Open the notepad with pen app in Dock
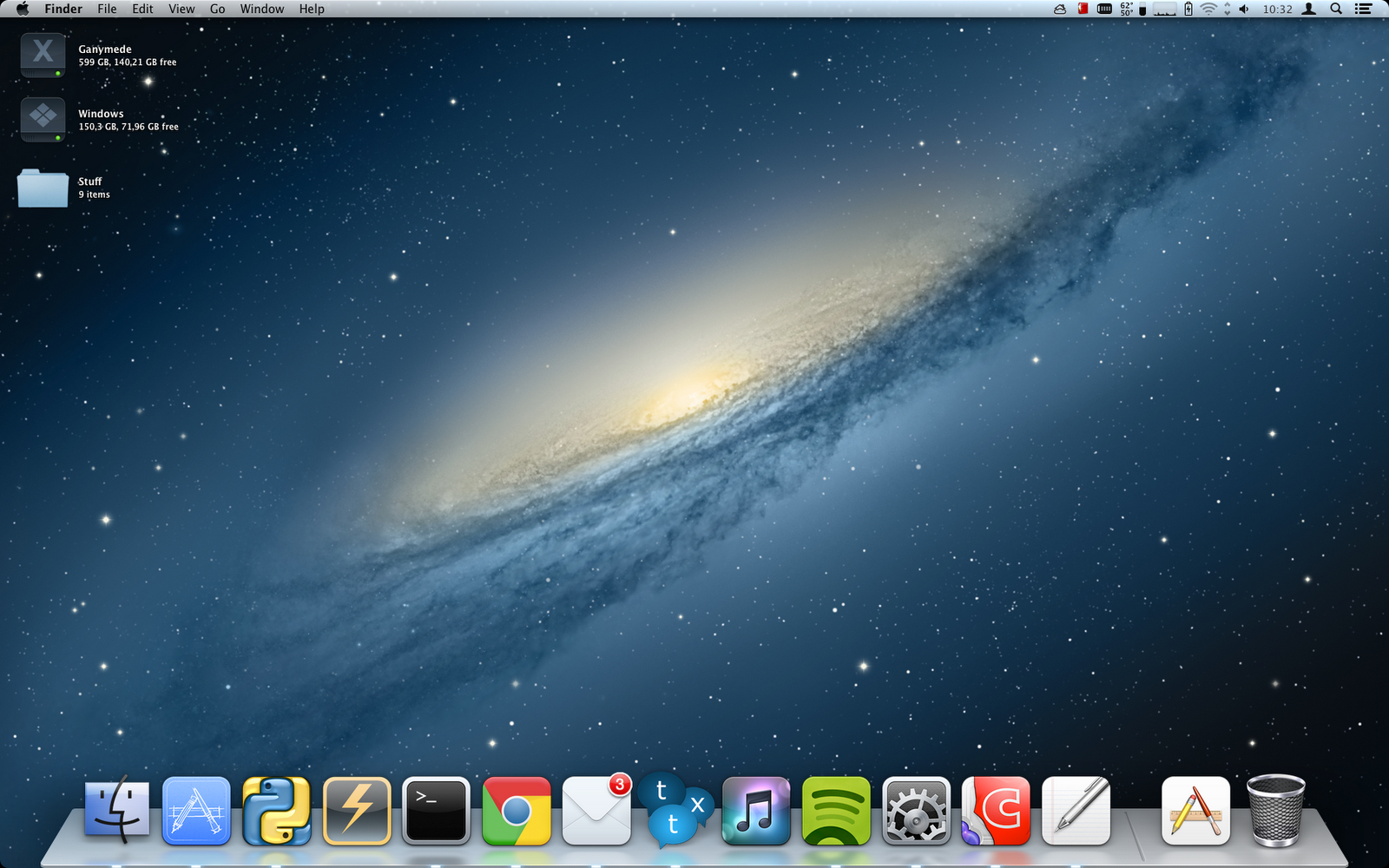 coord(1076,811)
